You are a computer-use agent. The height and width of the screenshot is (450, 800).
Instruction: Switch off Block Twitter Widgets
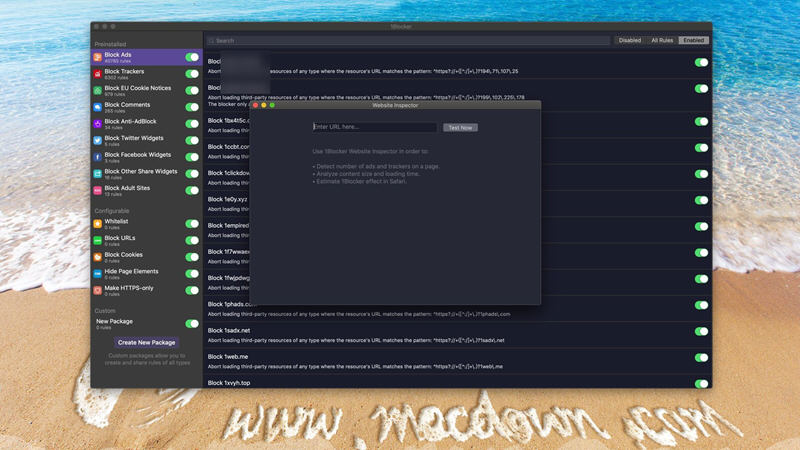(x=192, y=140)
